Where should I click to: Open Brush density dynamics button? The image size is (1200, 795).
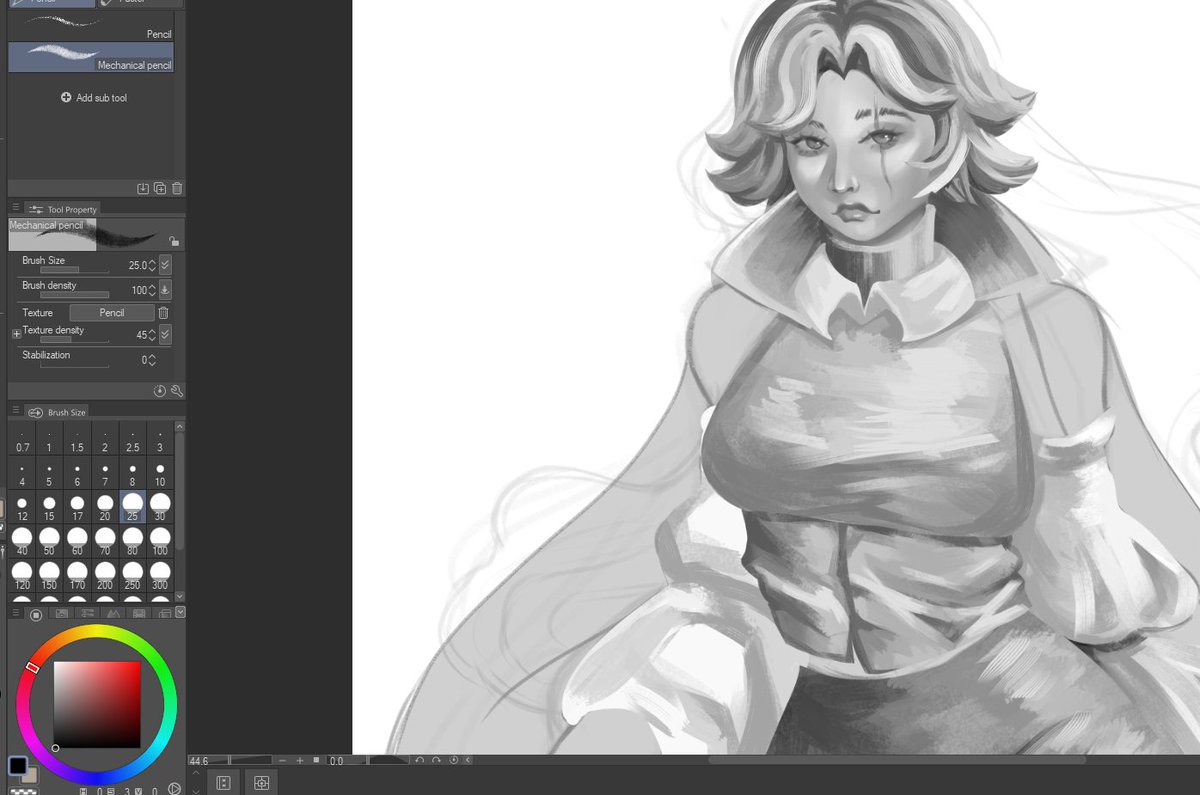165,290
